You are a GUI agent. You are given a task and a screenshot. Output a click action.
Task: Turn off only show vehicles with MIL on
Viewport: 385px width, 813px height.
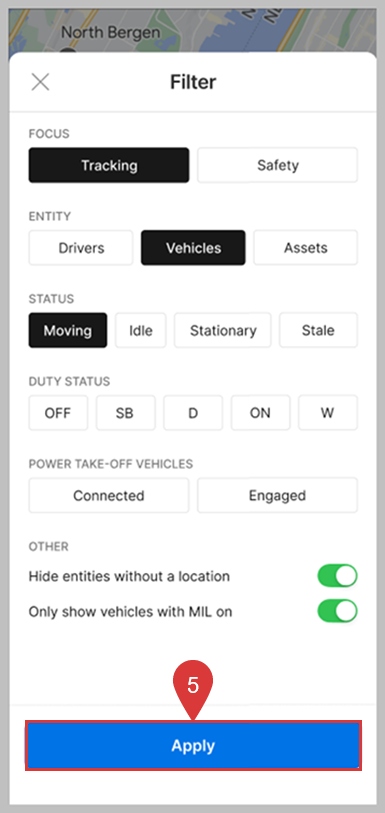click(x=337, y=611)
